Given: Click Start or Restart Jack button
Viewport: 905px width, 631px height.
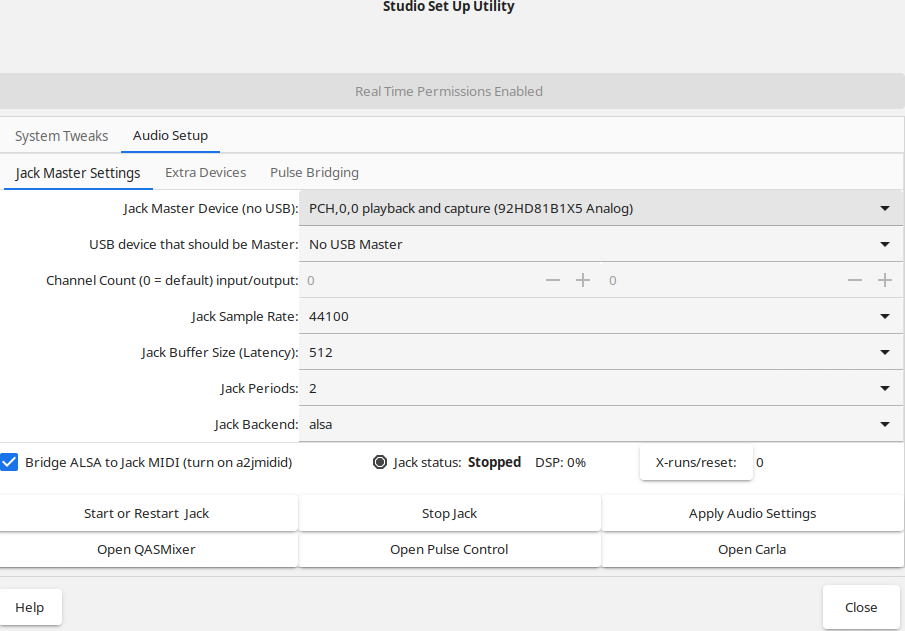Looking at the screenshot, I should tap(147, 513).
